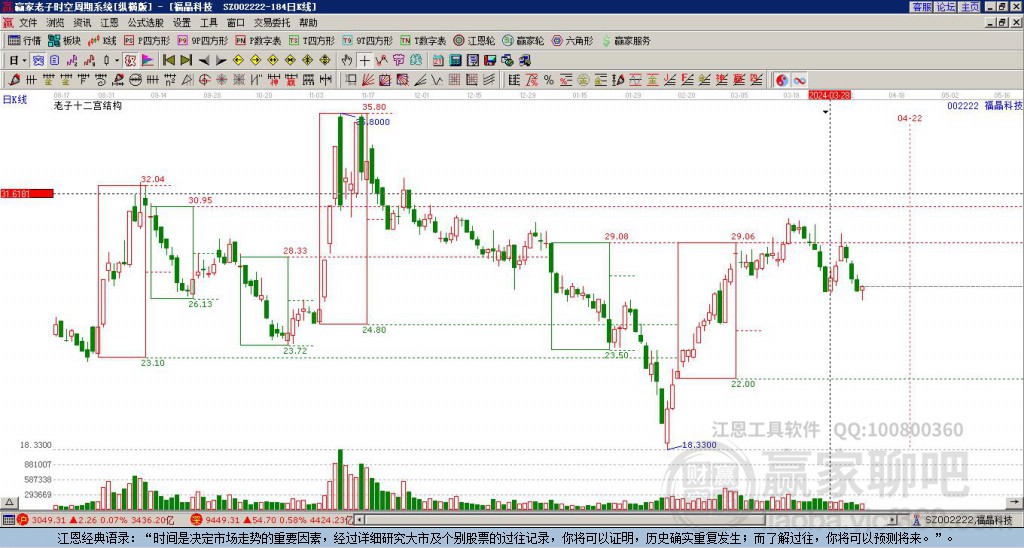Open the 六角形 hexagon chart
This screenshot has width=1024, height=548.
click(573, 40)
